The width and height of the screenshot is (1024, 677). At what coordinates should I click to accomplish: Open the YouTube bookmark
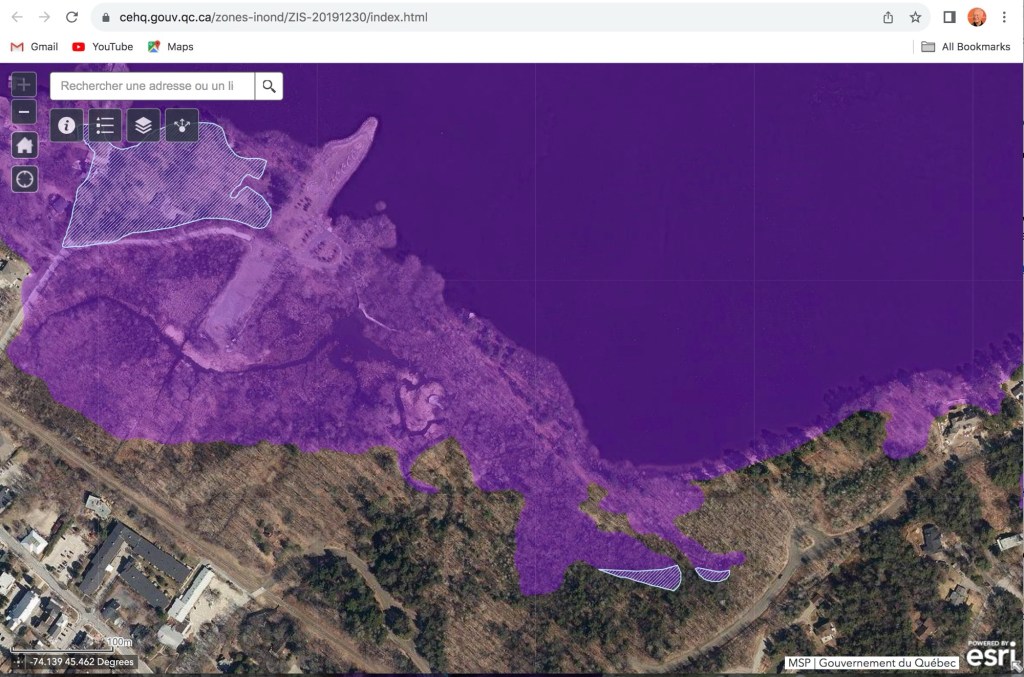tap(102, 47)
